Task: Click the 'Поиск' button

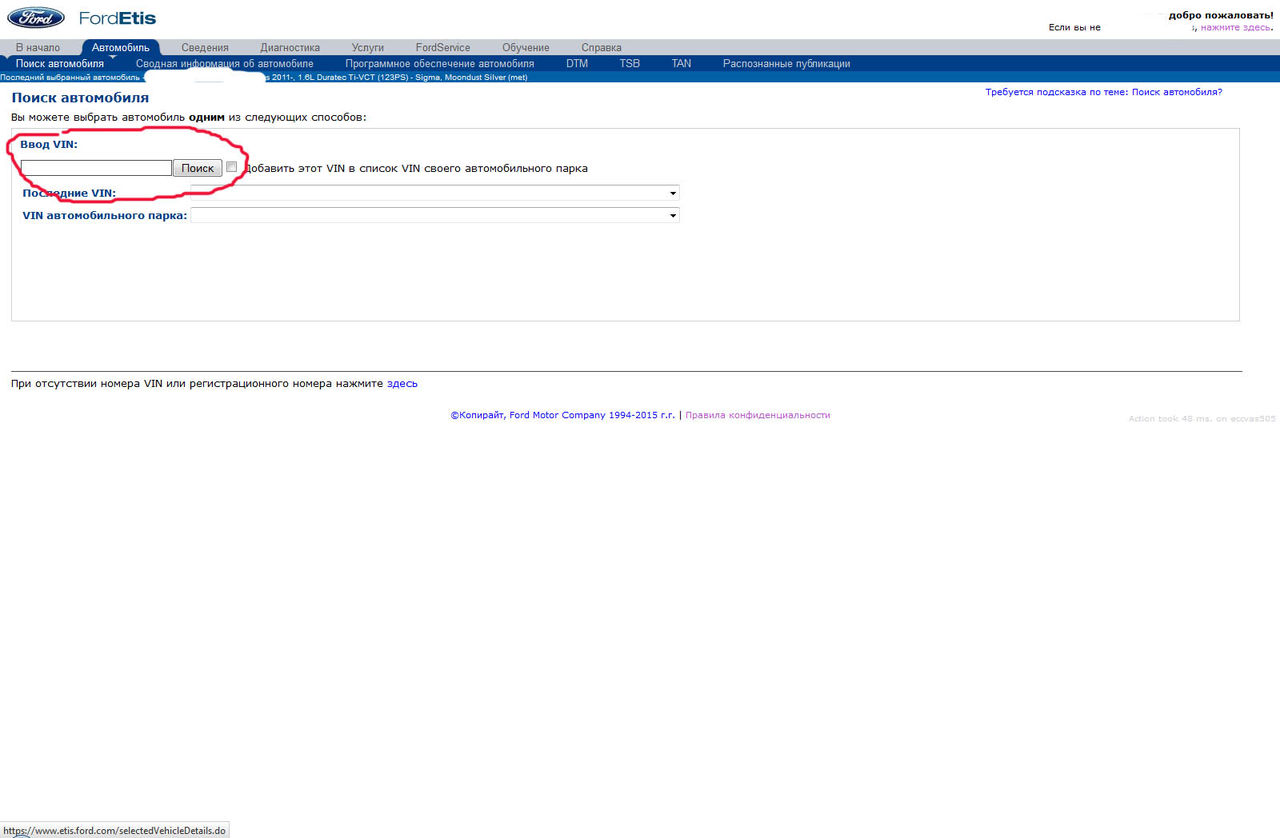Action: (x=197, y=168)
